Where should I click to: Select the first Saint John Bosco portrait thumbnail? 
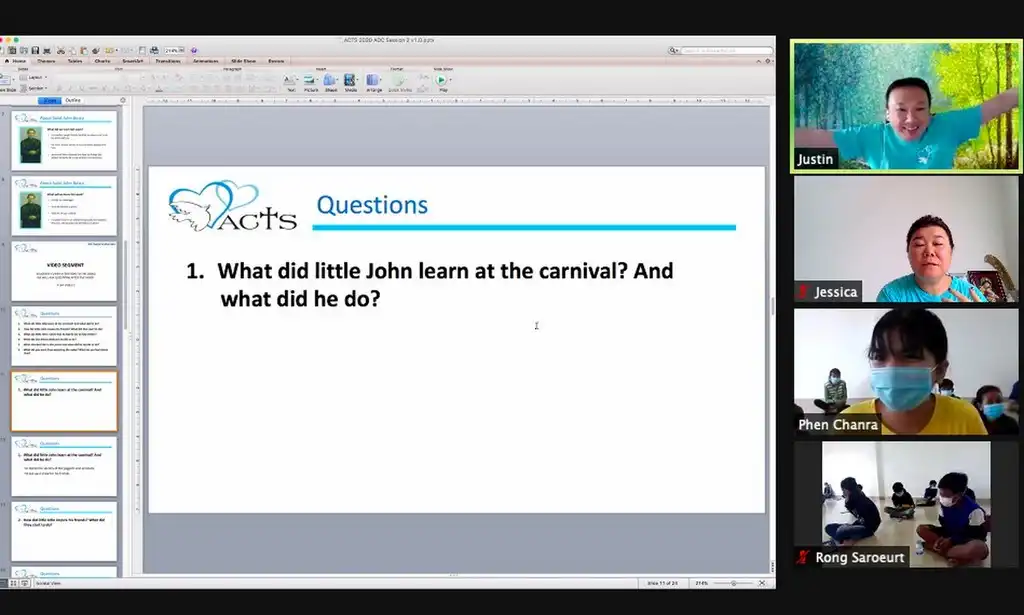point(64,140)
